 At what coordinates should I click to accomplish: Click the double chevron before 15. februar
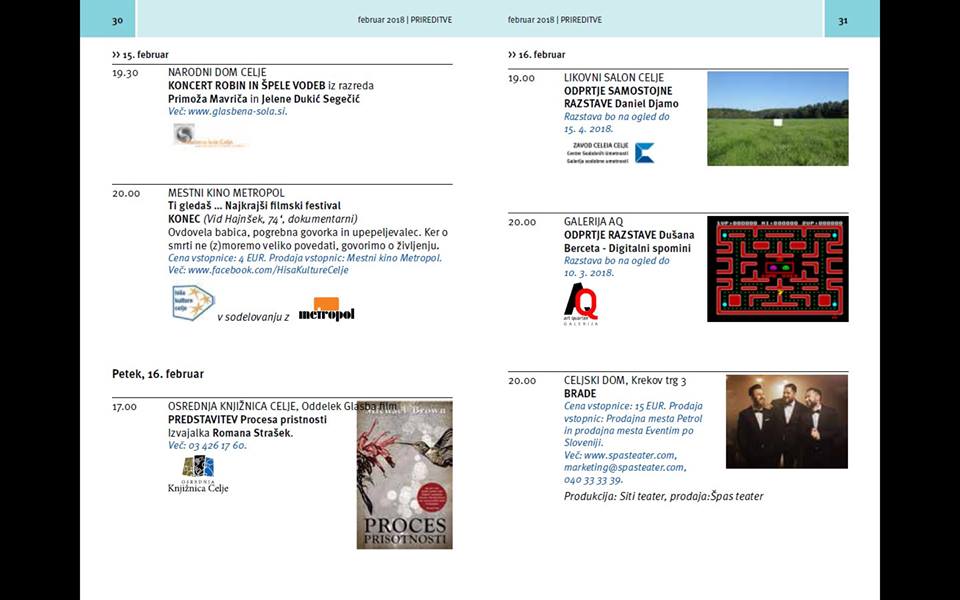(116, 54)
